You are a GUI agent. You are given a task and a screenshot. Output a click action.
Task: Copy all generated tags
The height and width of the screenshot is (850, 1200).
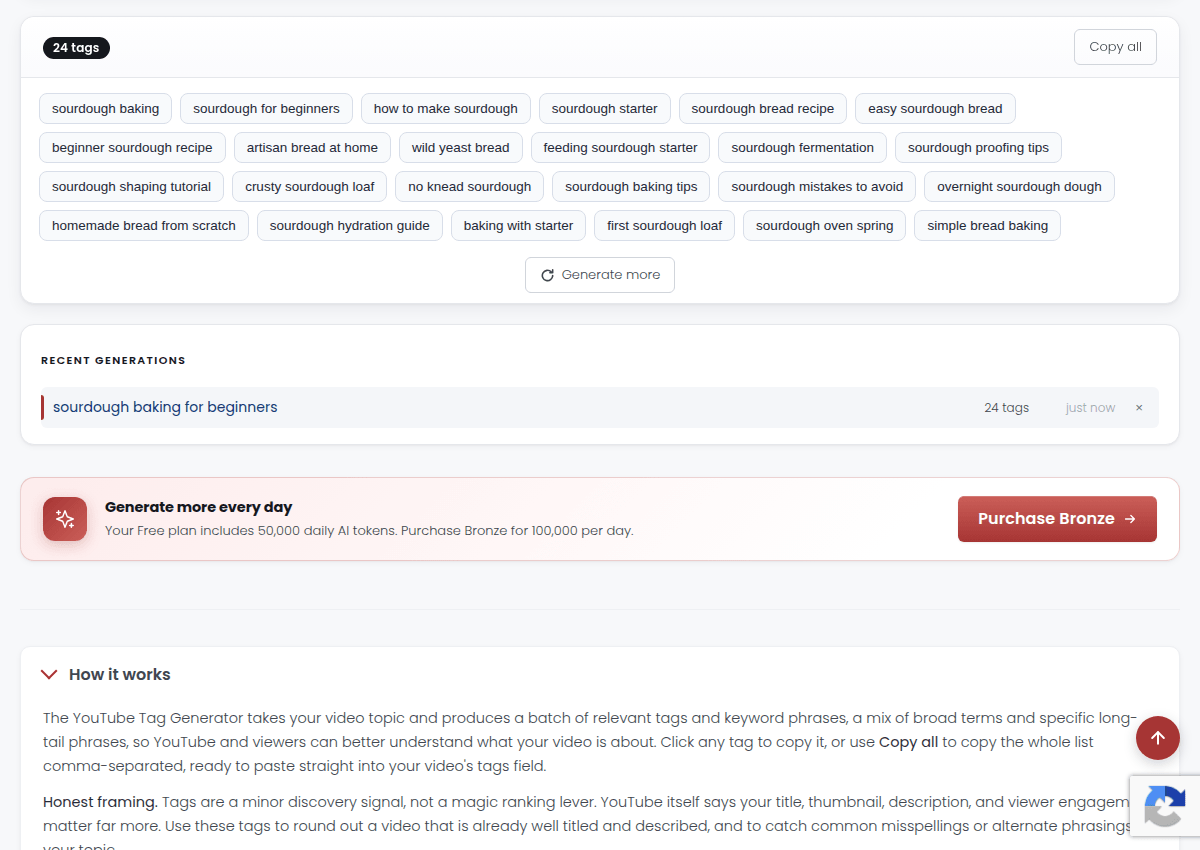click(1115, 47)
